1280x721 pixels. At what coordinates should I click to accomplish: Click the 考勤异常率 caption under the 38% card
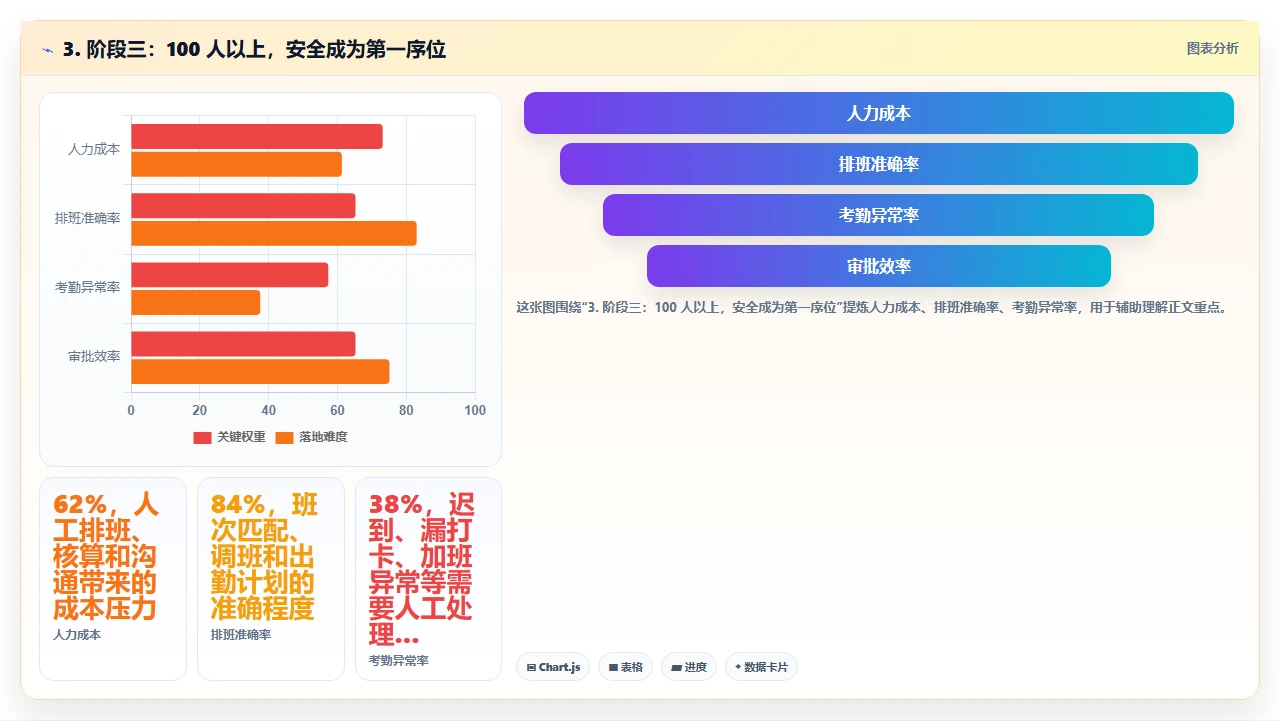tap(399, 661)
